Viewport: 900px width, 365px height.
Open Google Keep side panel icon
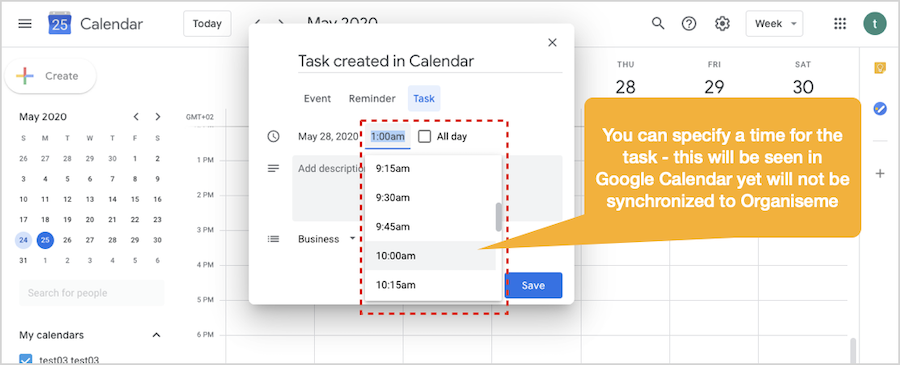(x=879, y=68)
